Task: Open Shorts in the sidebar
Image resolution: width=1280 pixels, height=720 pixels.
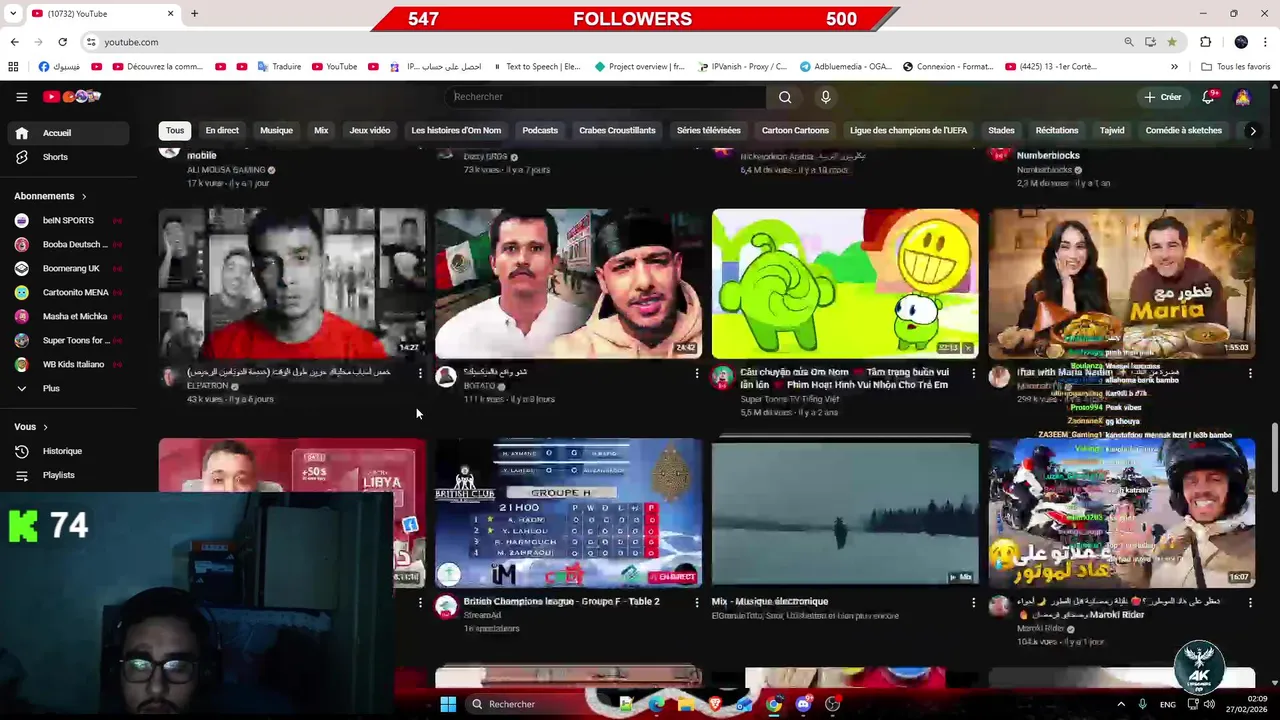Action: (68, 157)
